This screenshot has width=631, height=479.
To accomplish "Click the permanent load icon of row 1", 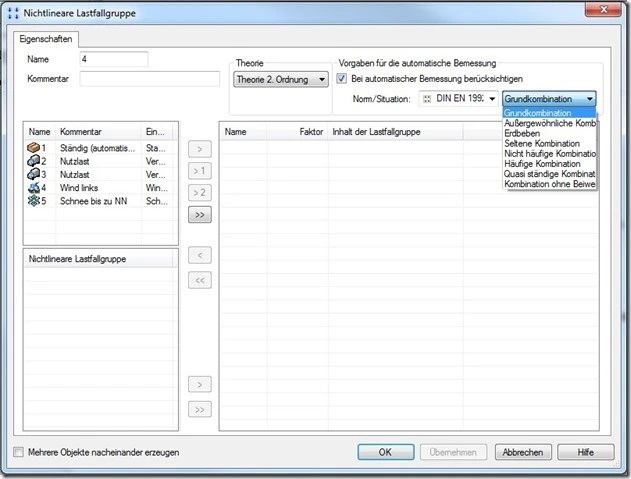I will tap(33, 148).
